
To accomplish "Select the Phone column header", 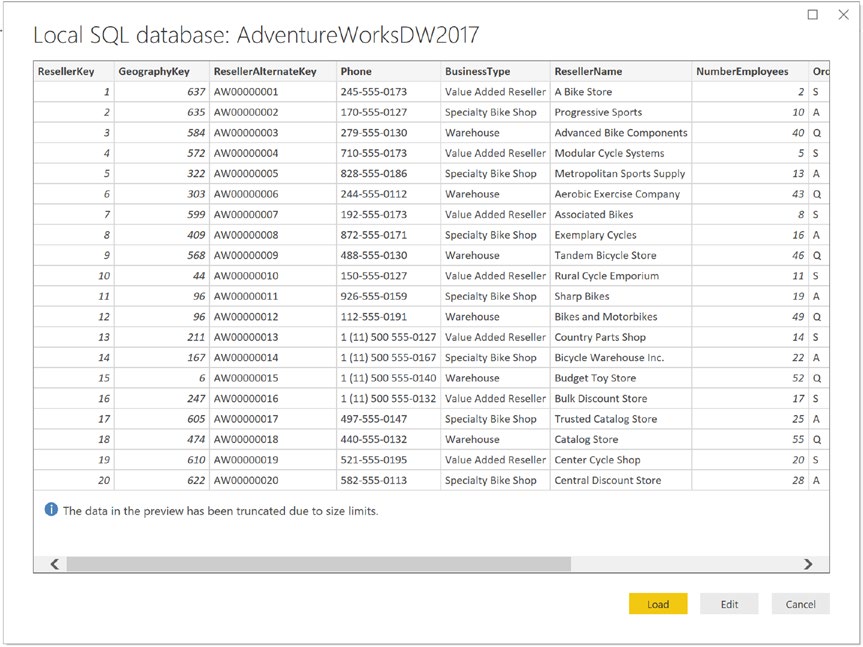I will pos(388,72).
